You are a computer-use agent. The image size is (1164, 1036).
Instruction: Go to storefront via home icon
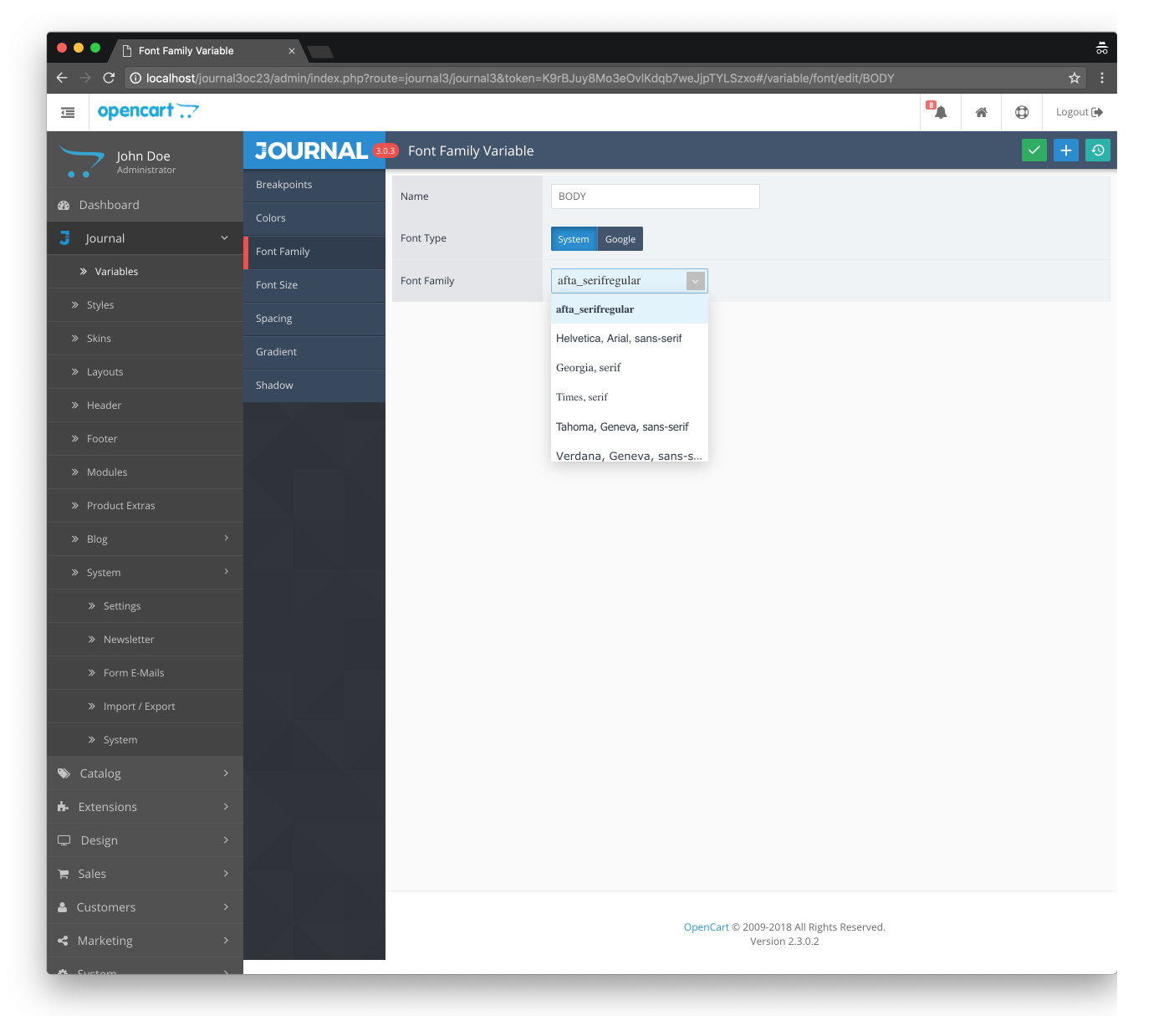tap(982, 112)
